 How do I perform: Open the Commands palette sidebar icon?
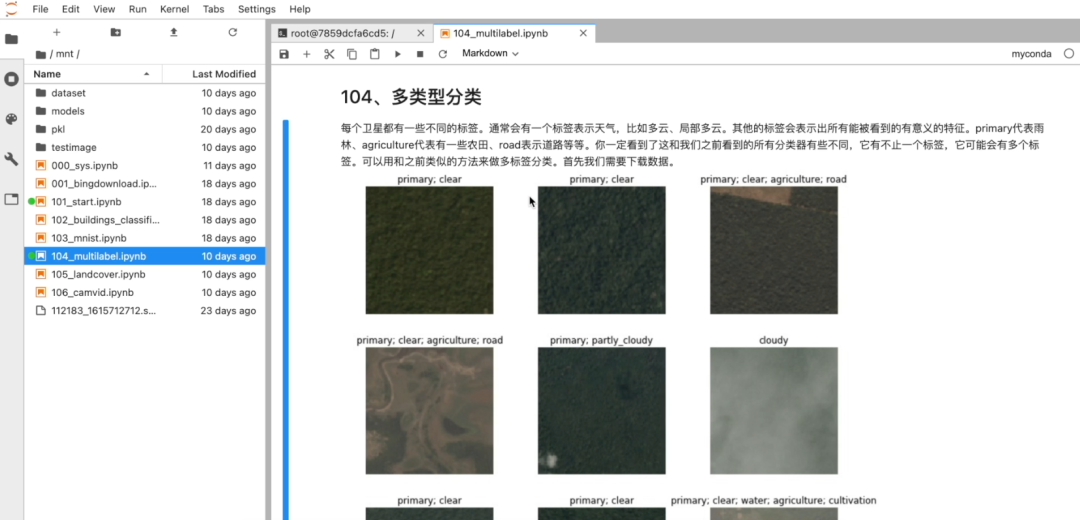point(12,119)
